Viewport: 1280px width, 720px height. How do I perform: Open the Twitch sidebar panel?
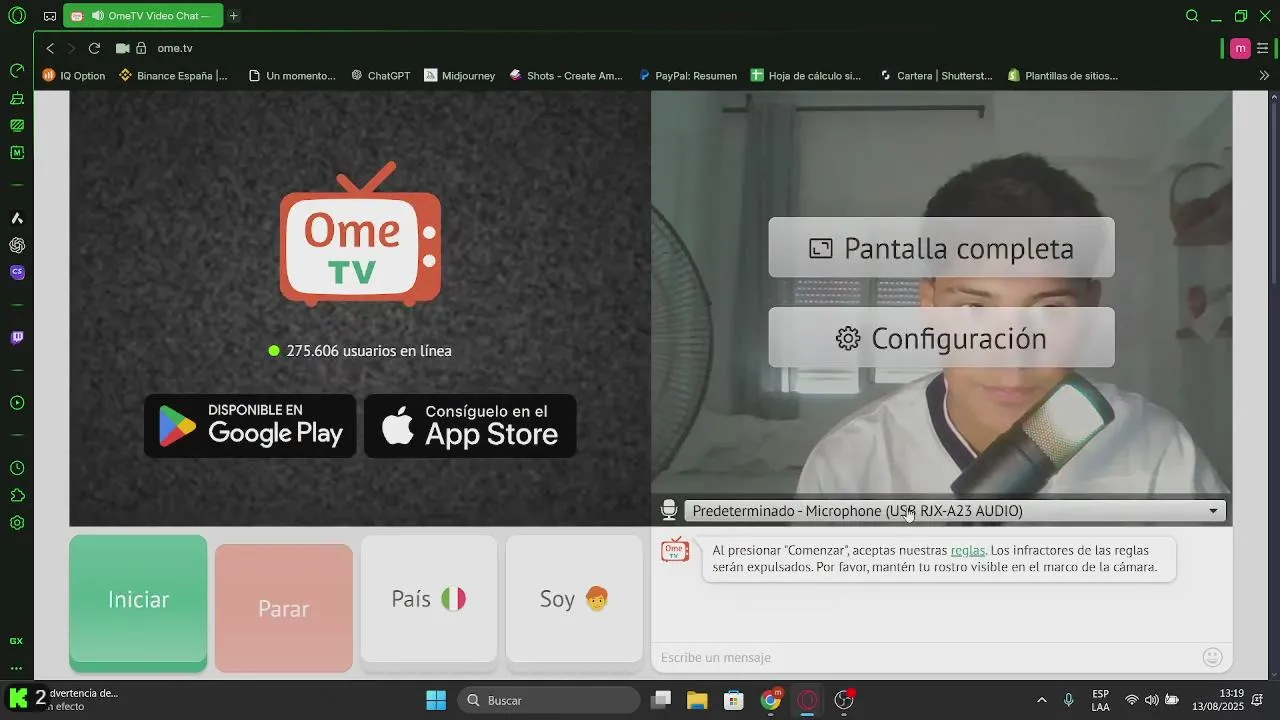coord(16,338)
